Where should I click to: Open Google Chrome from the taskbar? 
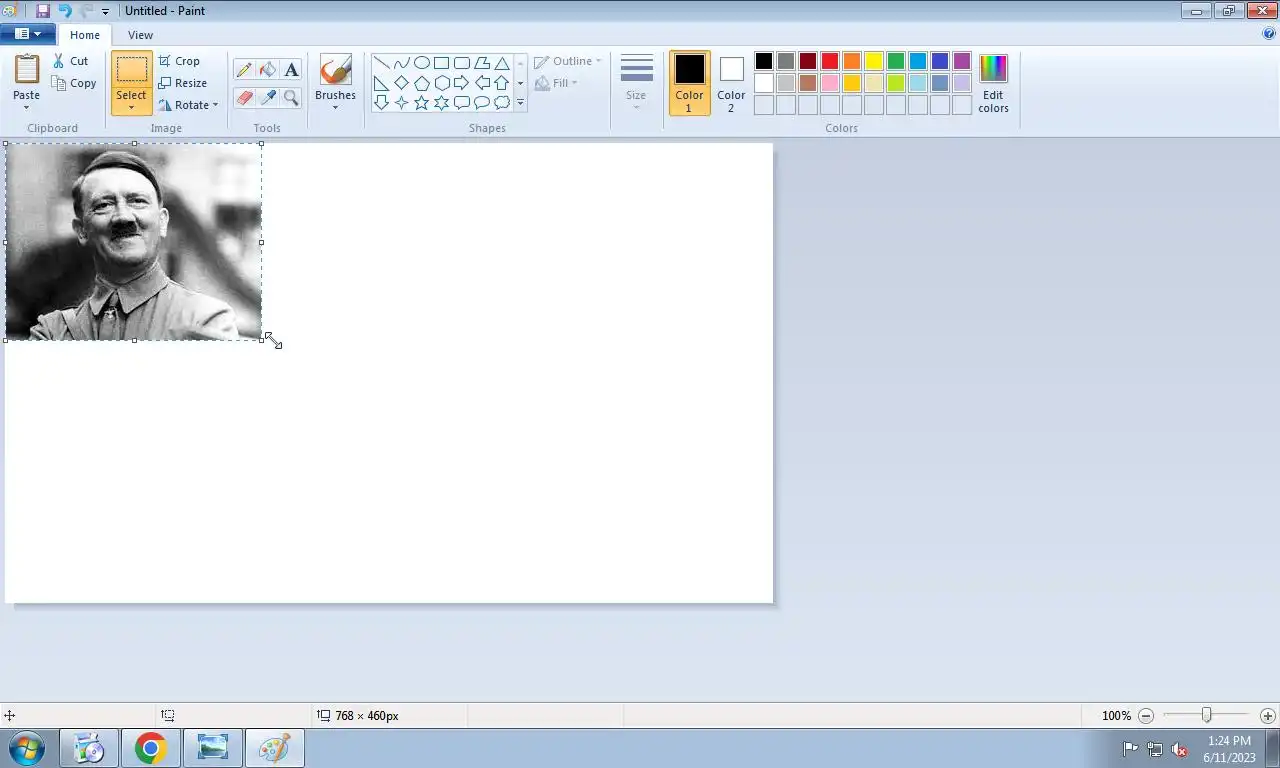(151, 748)
